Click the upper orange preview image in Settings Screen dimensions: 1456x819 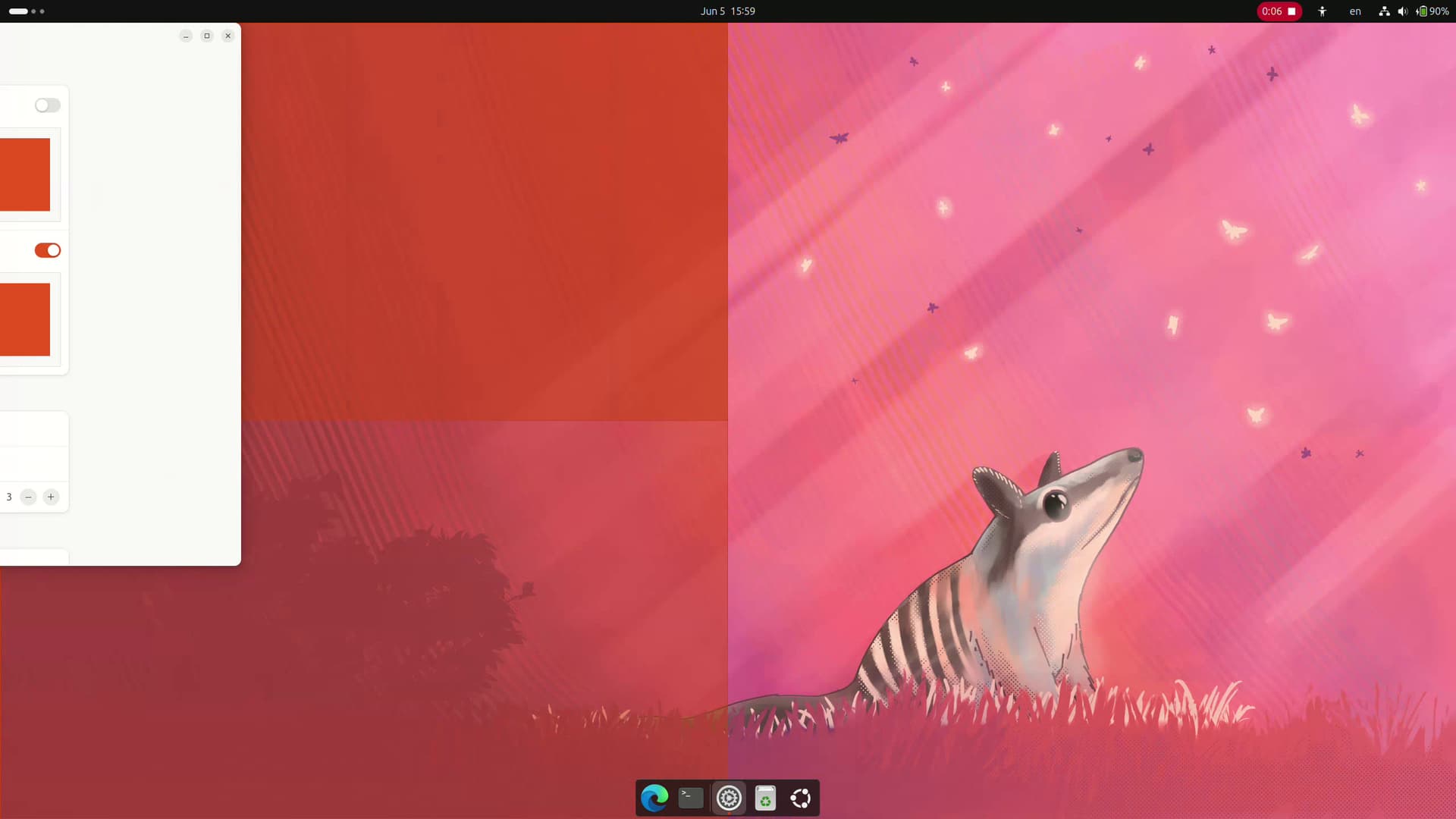click(25, 174)
